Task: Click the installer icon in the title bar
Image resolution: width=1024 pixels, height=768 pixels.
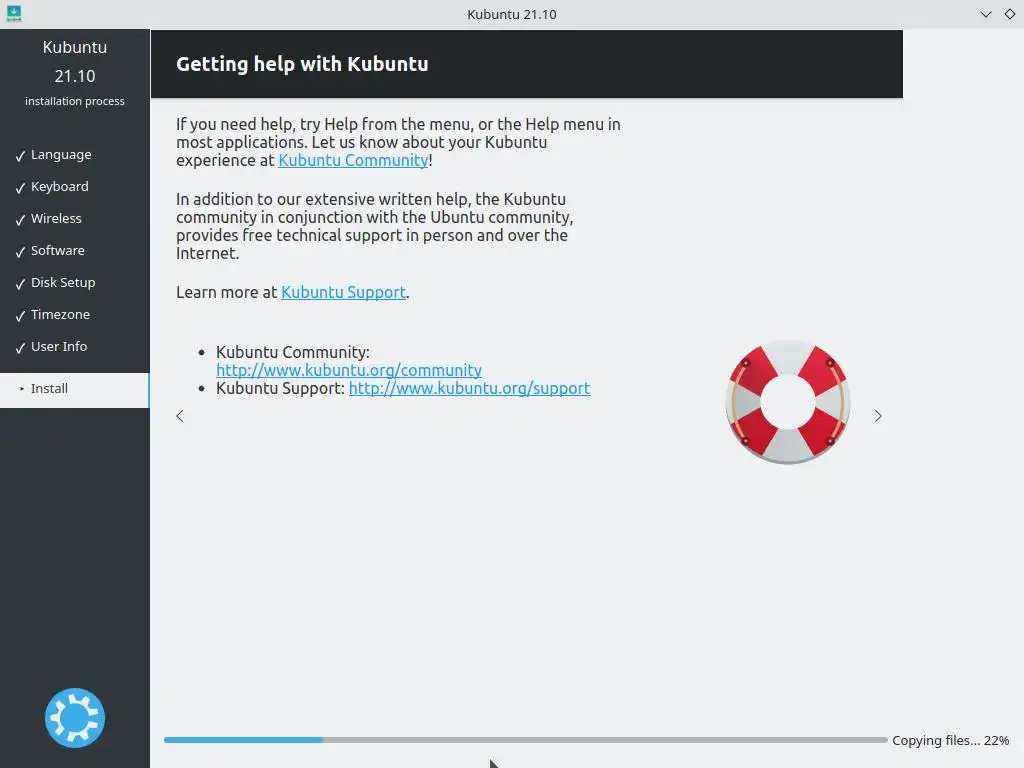Action: pos(14,13)
